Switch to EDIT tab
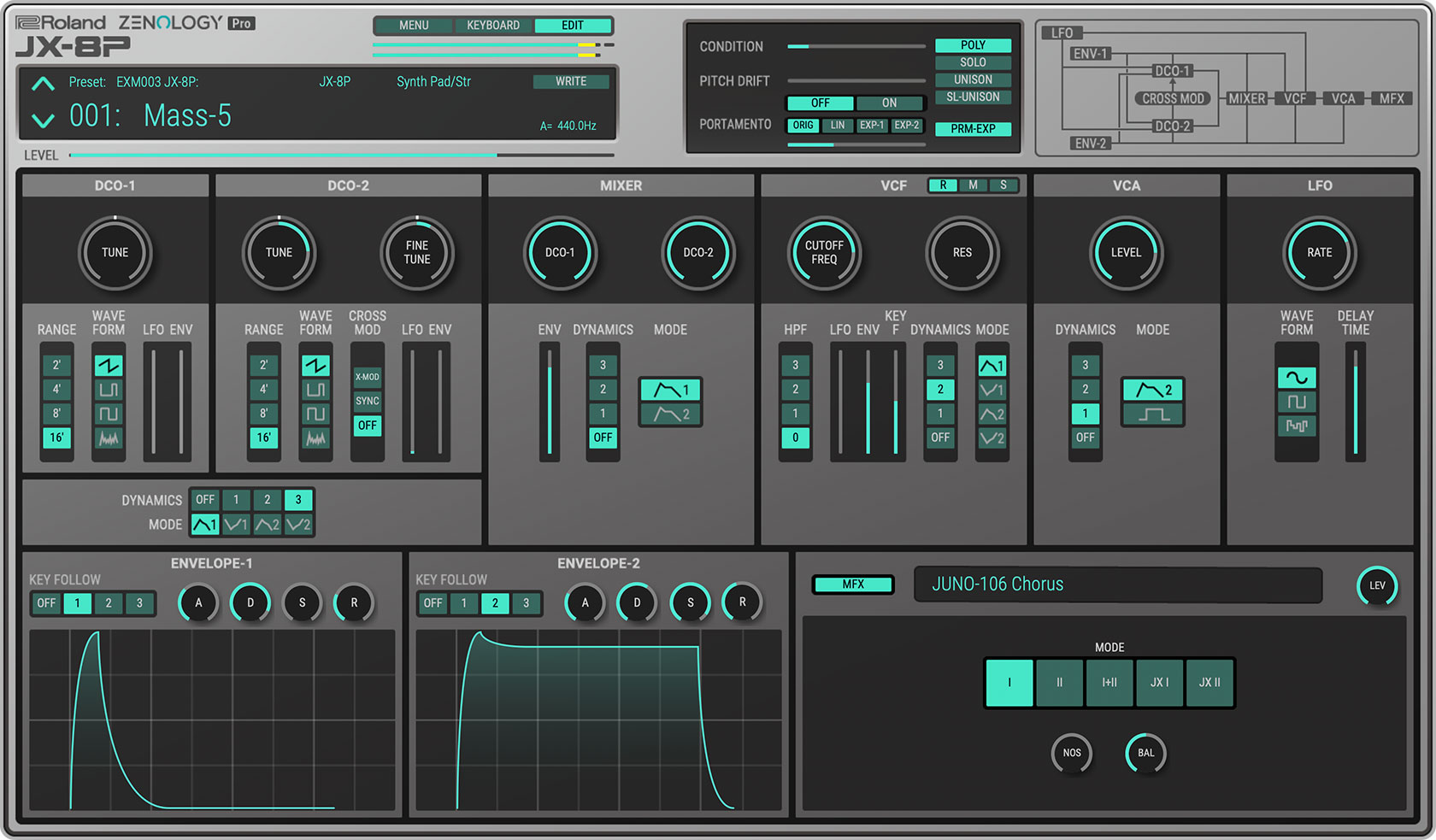 (573, 26)
